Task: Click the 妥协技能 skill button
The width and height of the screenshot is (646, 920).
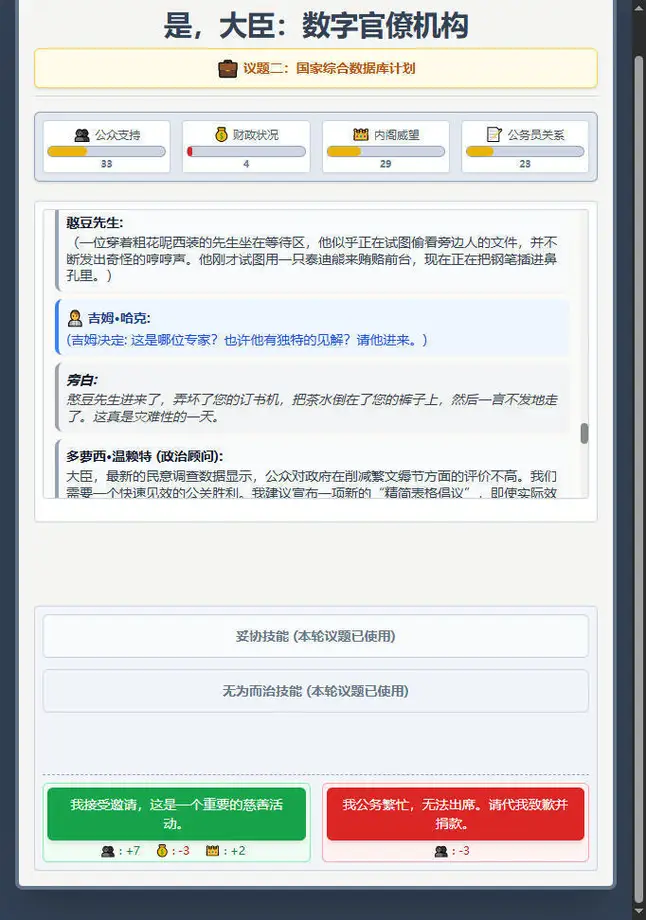Action: coord(315,636)
